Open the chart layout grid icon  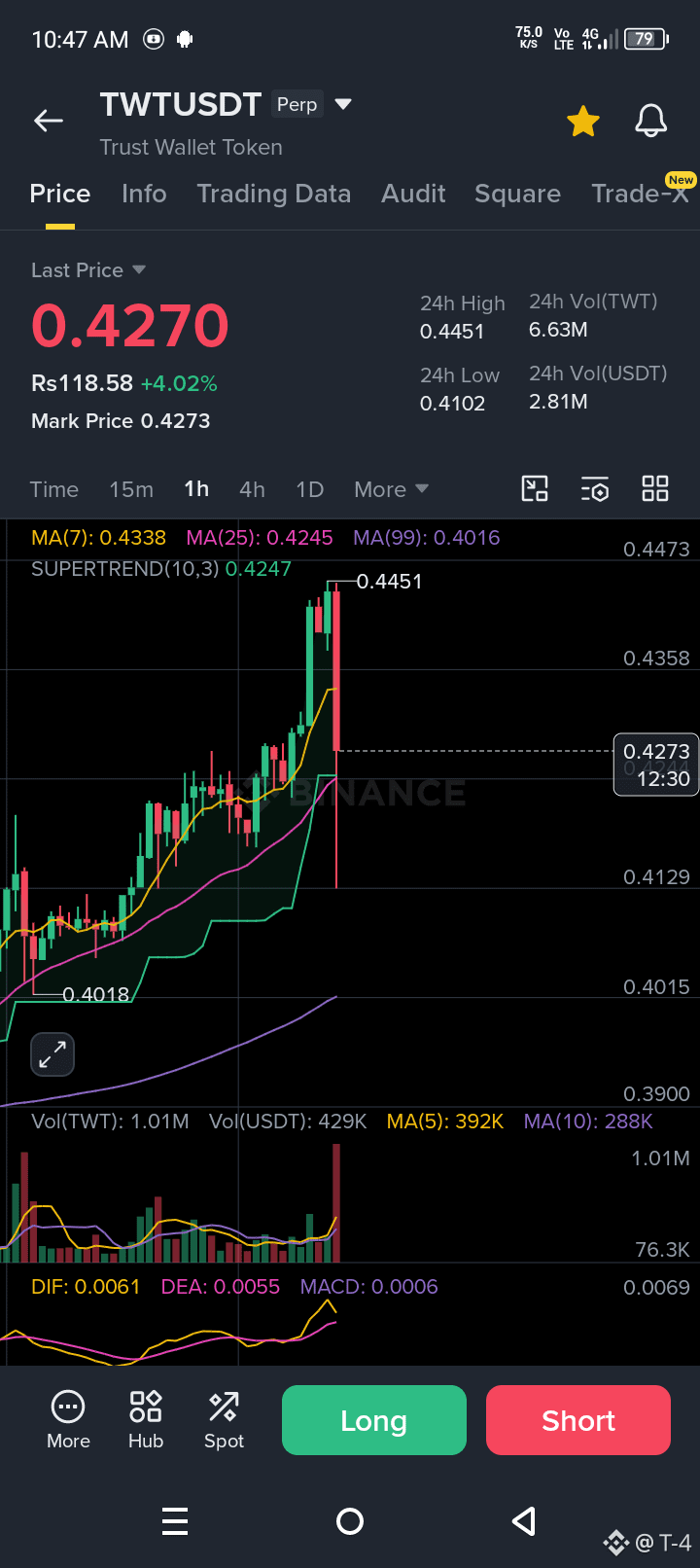[655, 488]
